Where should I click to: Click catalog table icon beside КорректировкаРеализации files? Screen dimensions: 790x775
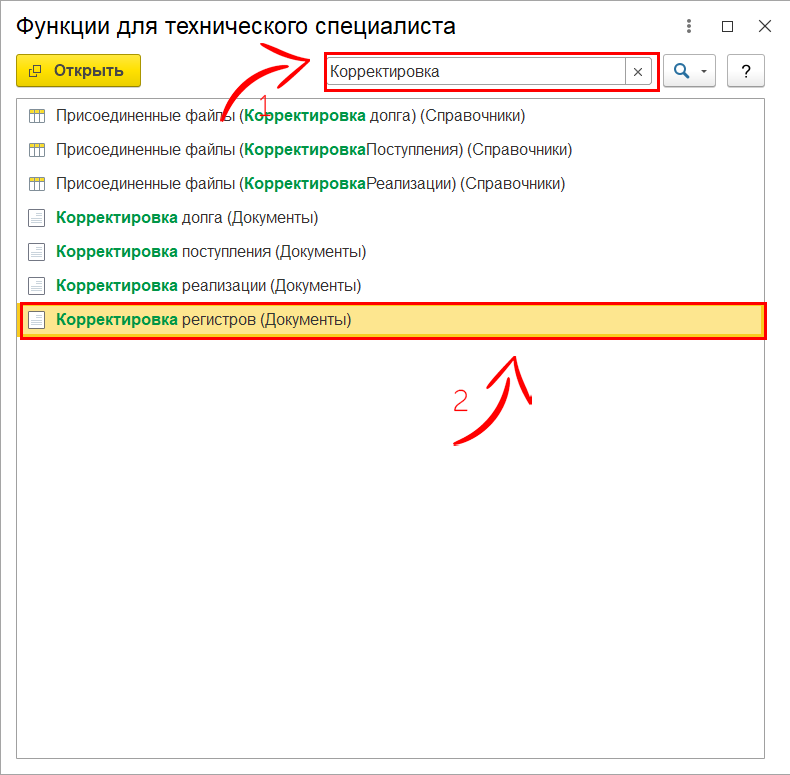[37, 184]
